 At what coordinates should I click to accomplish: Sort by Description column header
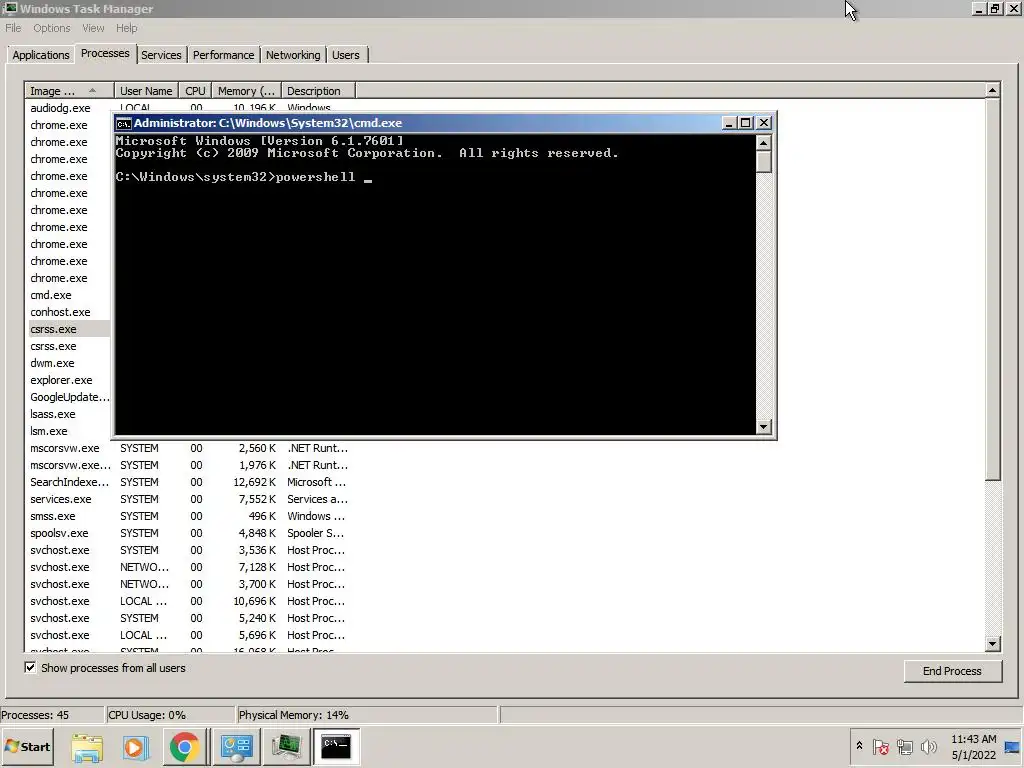318,91
